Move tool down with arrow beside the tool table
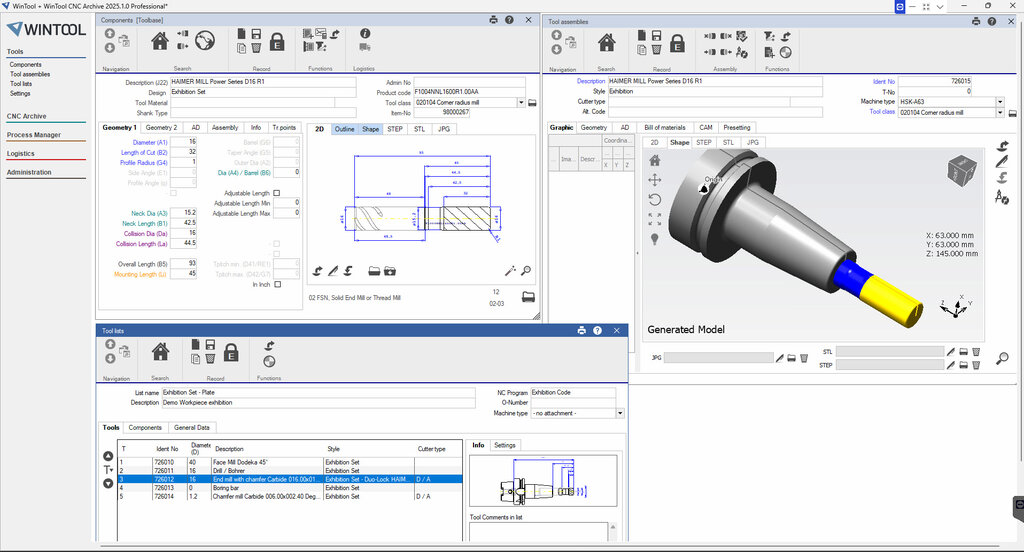 pos(108,483)
